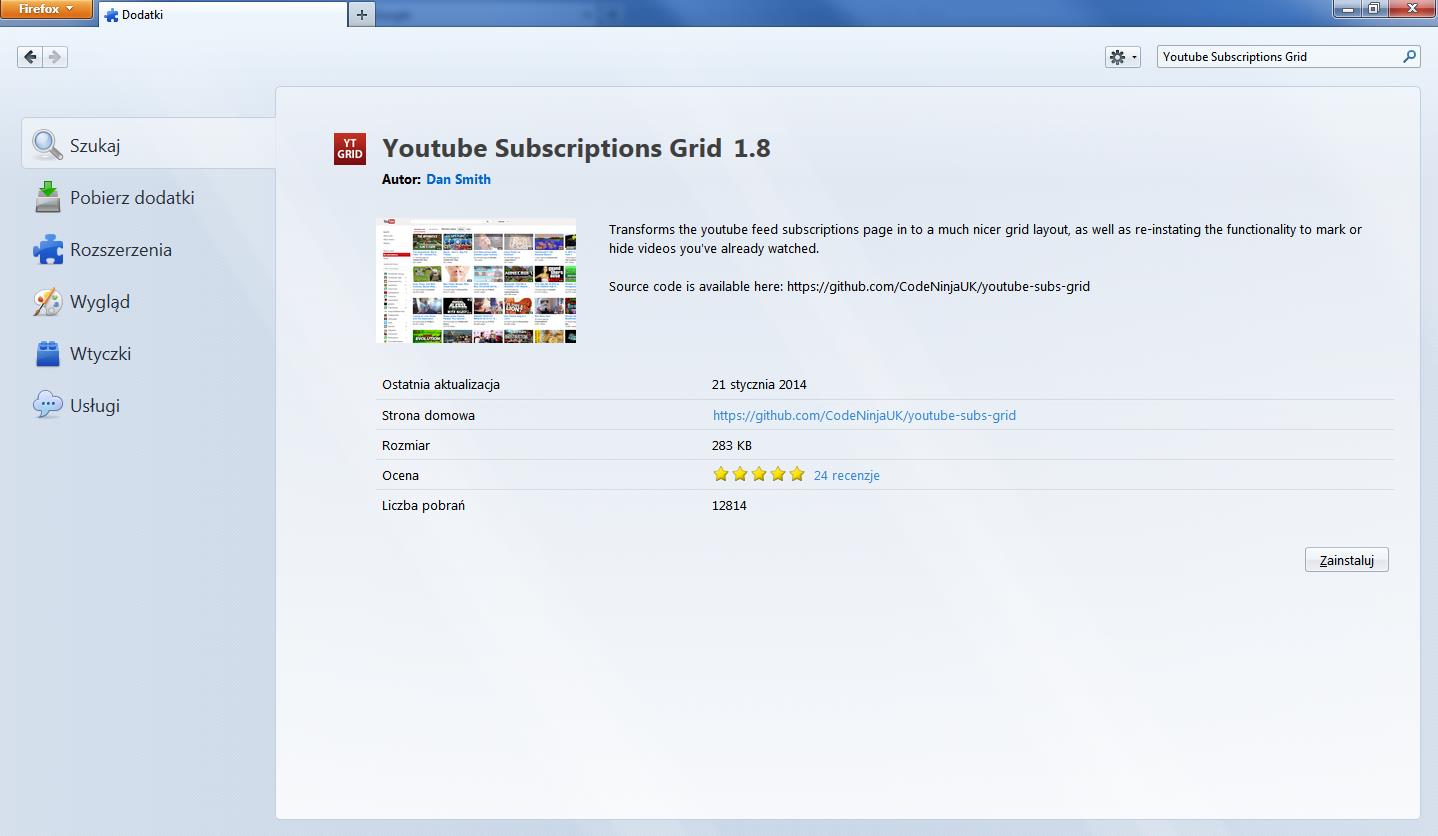Click the Wygląd paint palette icon
This screenshot has width=1438, height=836.
tap(47, 301)
